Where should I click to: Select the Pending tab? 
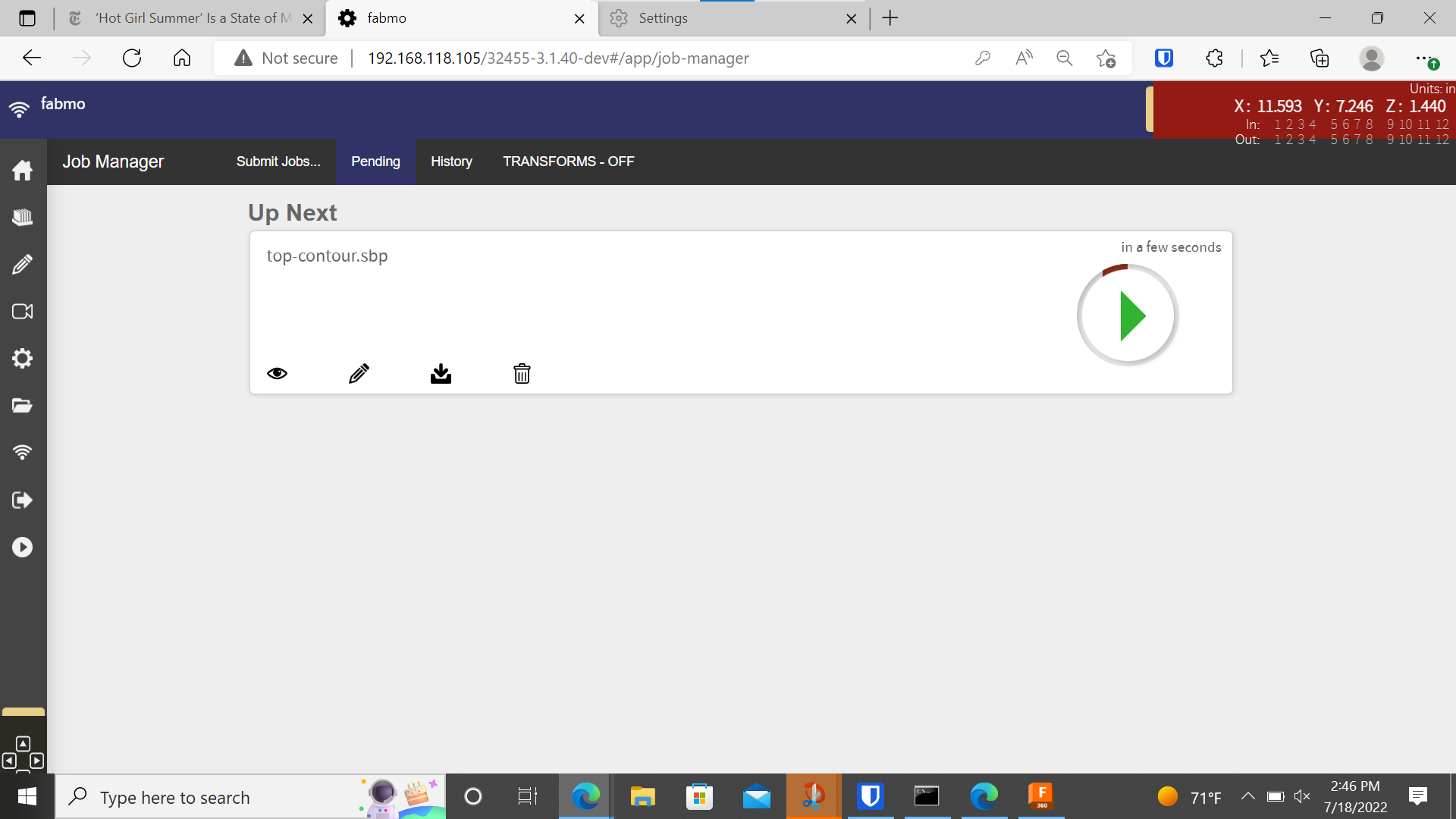[x=375, y=162]
